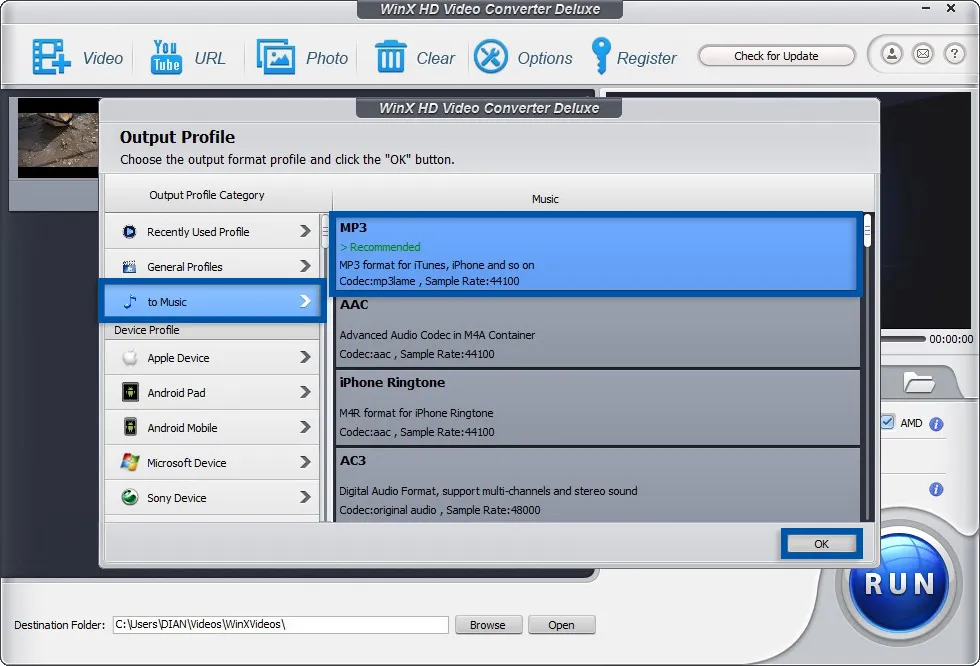This screenshot has height=666, width=980.
Task: Expand the Apple Device profile list
Action: 212,358
